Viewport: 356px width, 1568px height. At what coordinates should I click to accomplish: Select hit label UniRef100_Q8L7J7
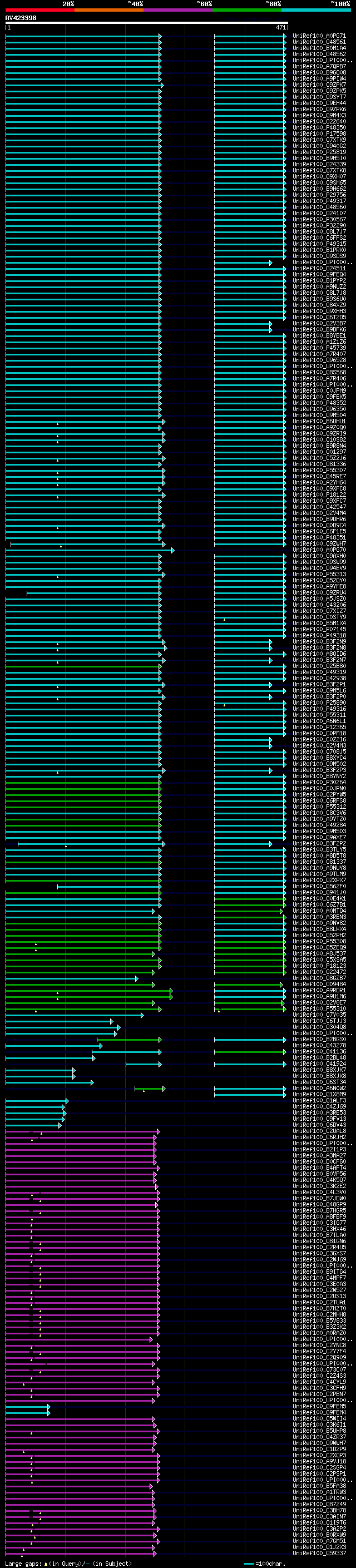(319, 232)
